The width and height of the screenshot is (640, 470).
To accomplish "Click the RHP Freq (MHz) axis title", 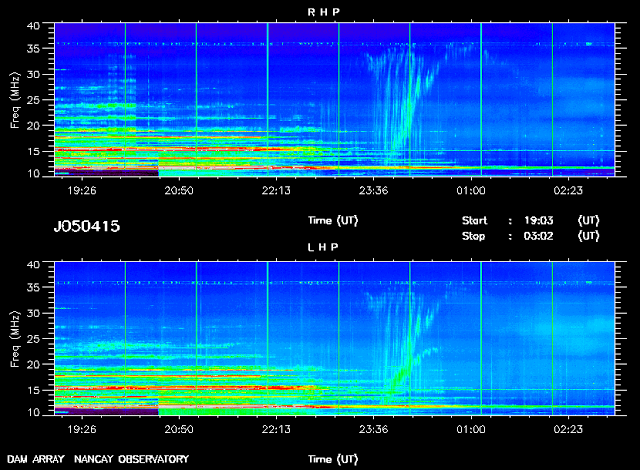I will tap(15, 100).
